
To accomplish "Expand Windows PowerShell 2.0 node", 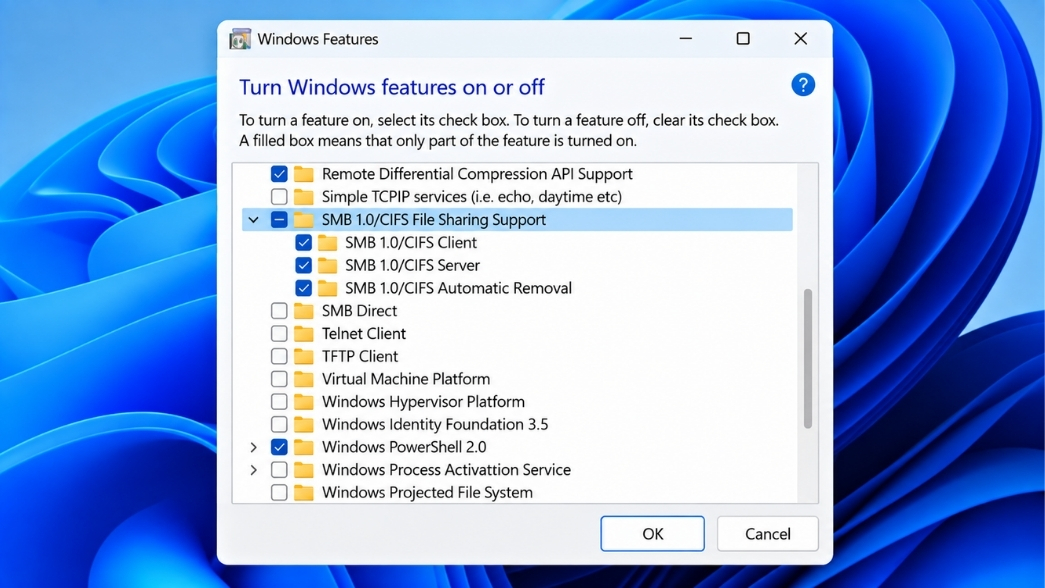I will [253, 447].
